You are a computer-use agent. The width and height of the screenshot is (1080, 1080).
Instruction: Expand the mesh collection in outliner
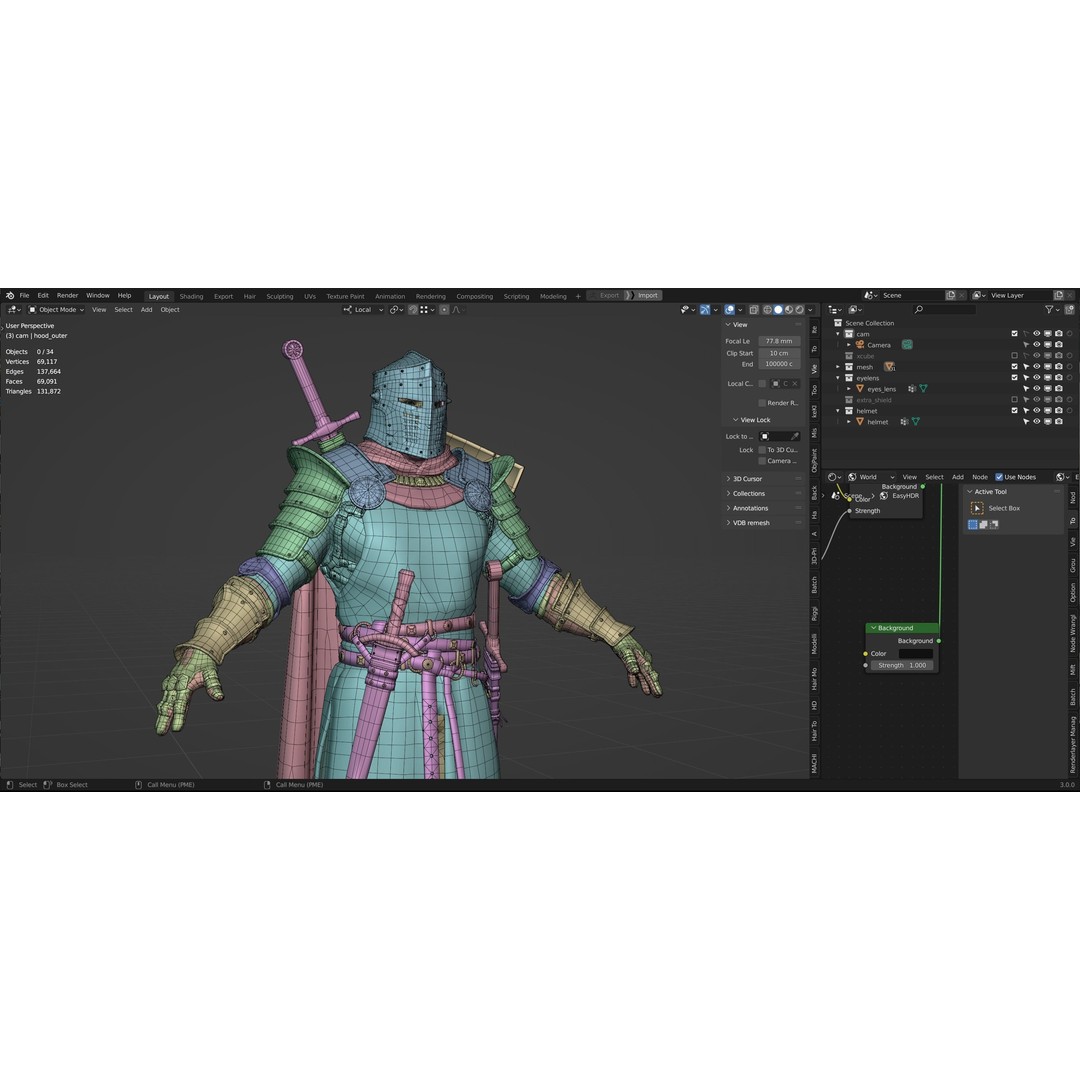[x=838, y=367]
